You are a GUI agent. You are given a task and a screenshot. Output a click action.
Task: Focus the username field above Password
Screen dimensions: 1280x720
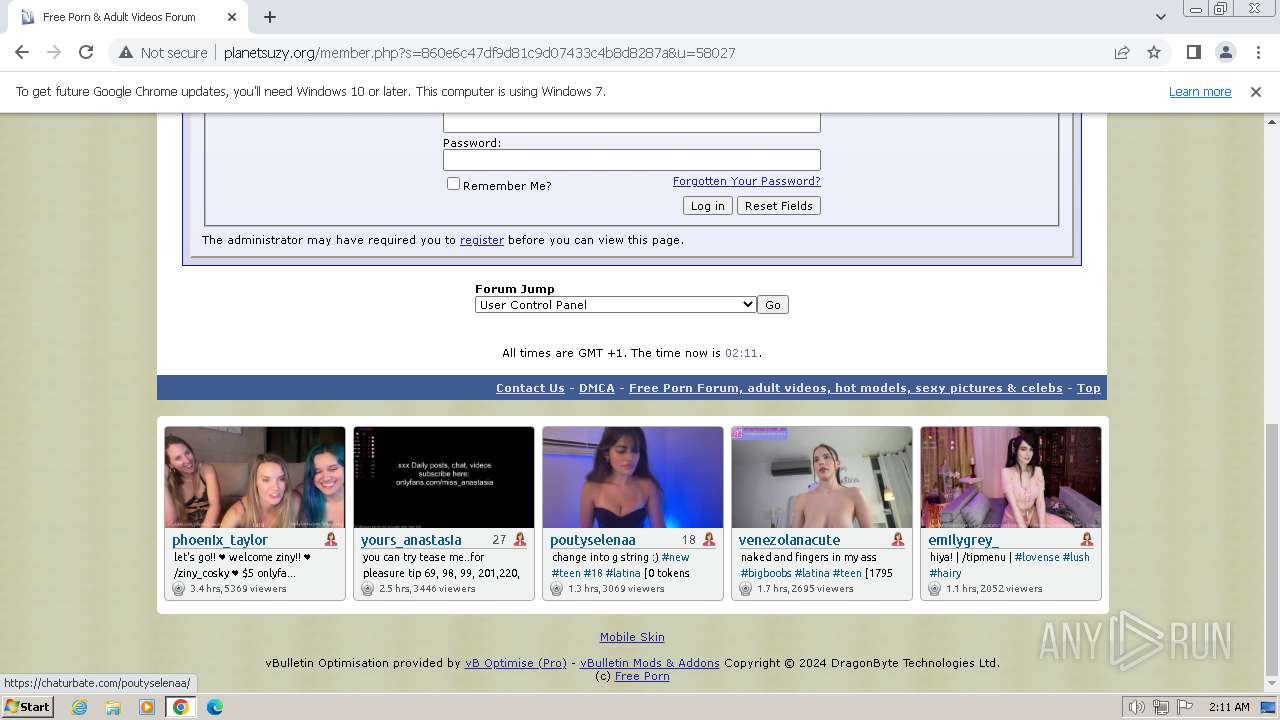point(631,122)
